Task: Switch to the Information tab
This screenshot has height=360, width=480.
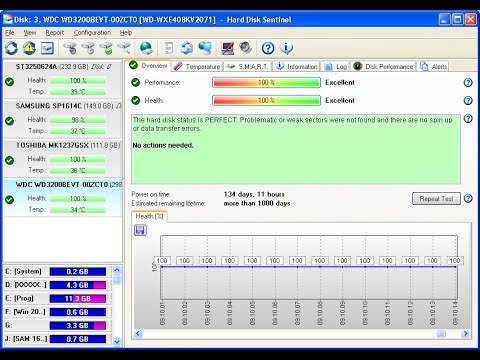Action: (296, 66)
